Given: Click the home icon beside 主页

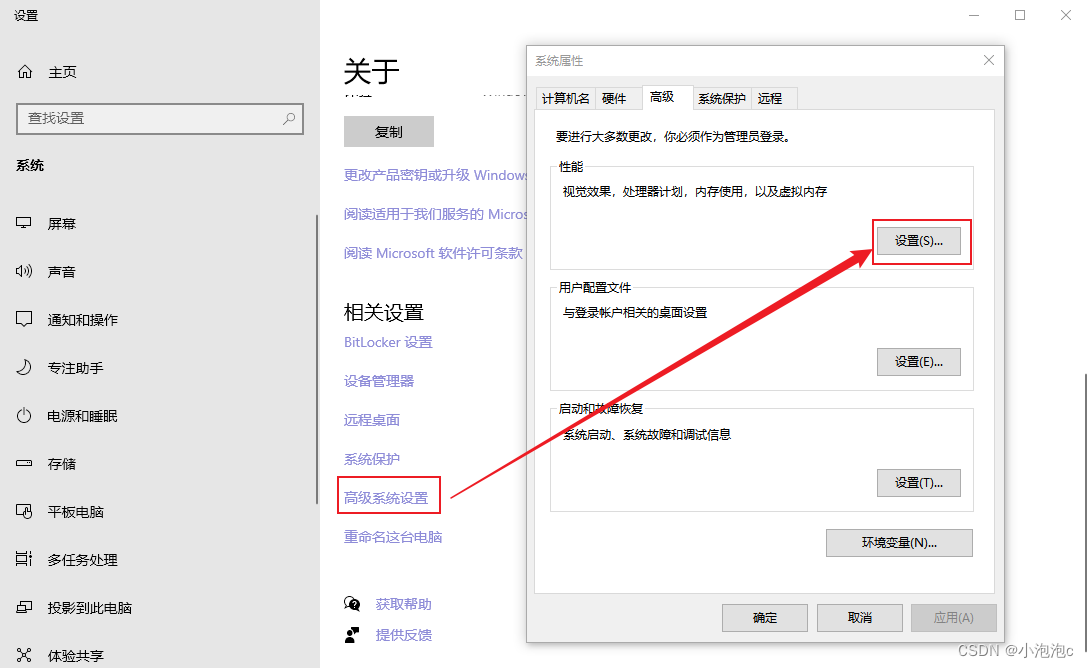Looking at the screenshot, I should pos(25,72).
